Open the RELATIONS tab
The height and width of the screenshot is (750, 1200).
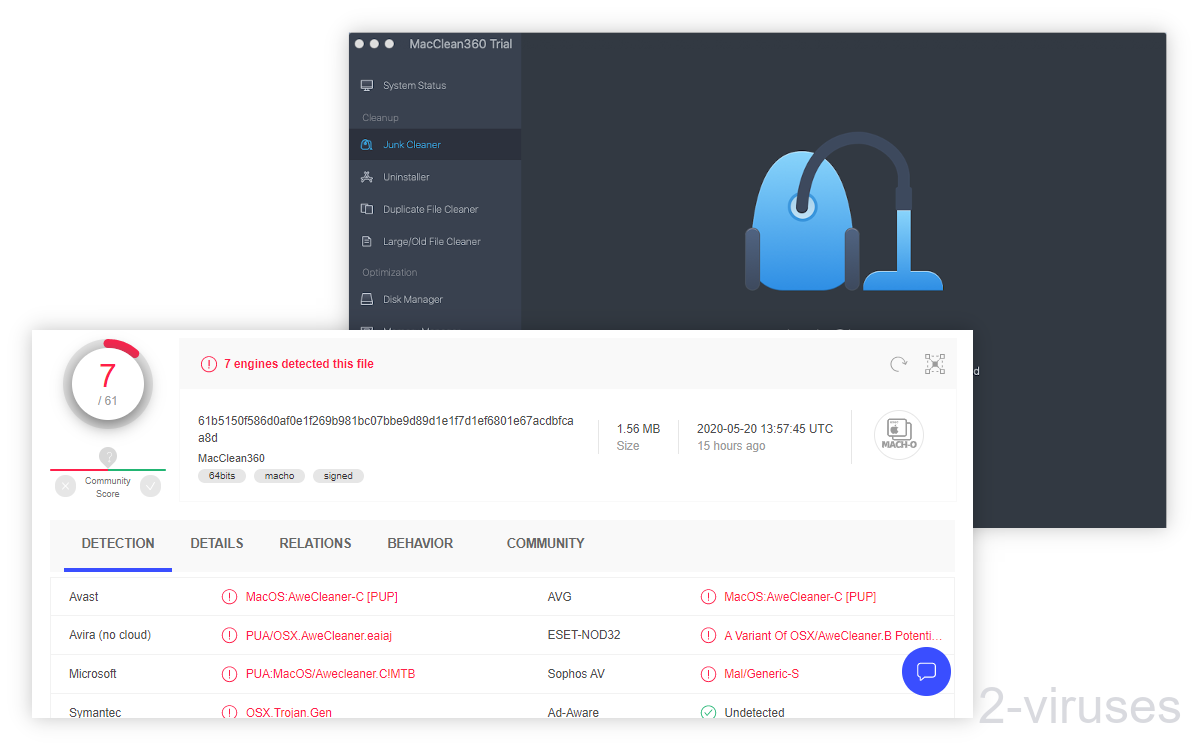tap(315, 543)
